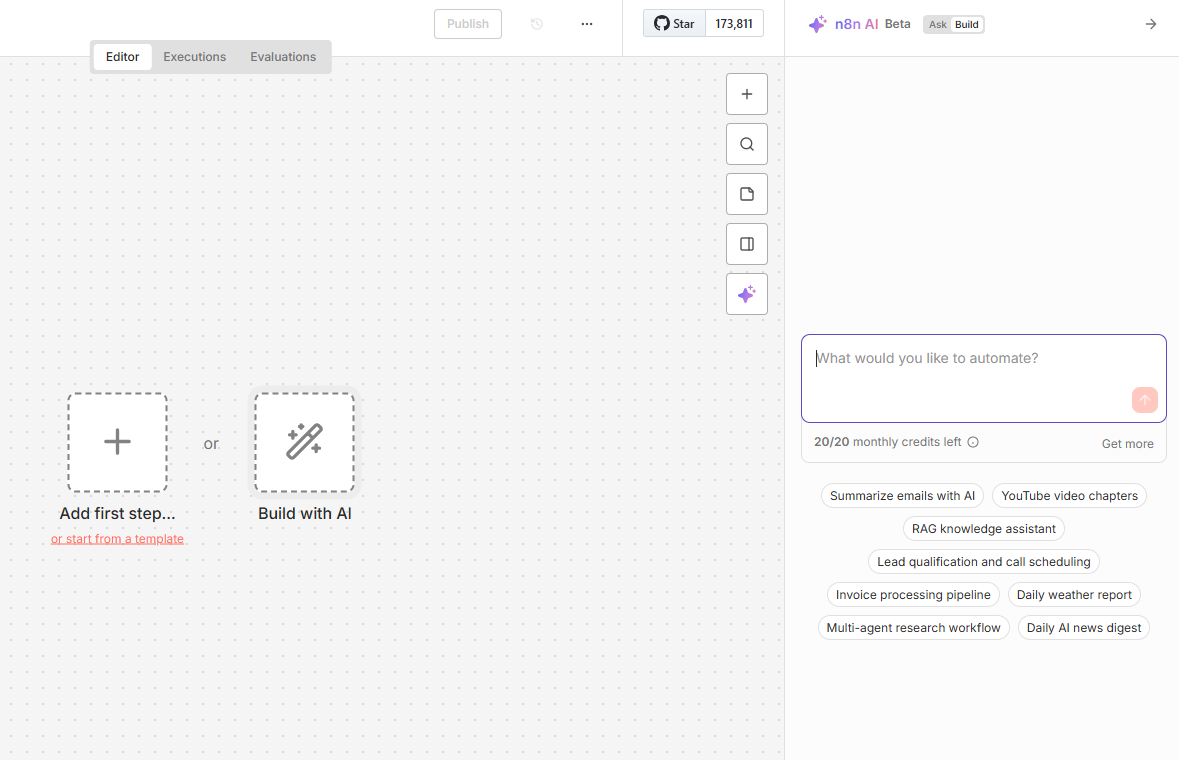Collapse the AI panel with arrow icon
Screen dimensions: 1179x760
click(1150, 24)
